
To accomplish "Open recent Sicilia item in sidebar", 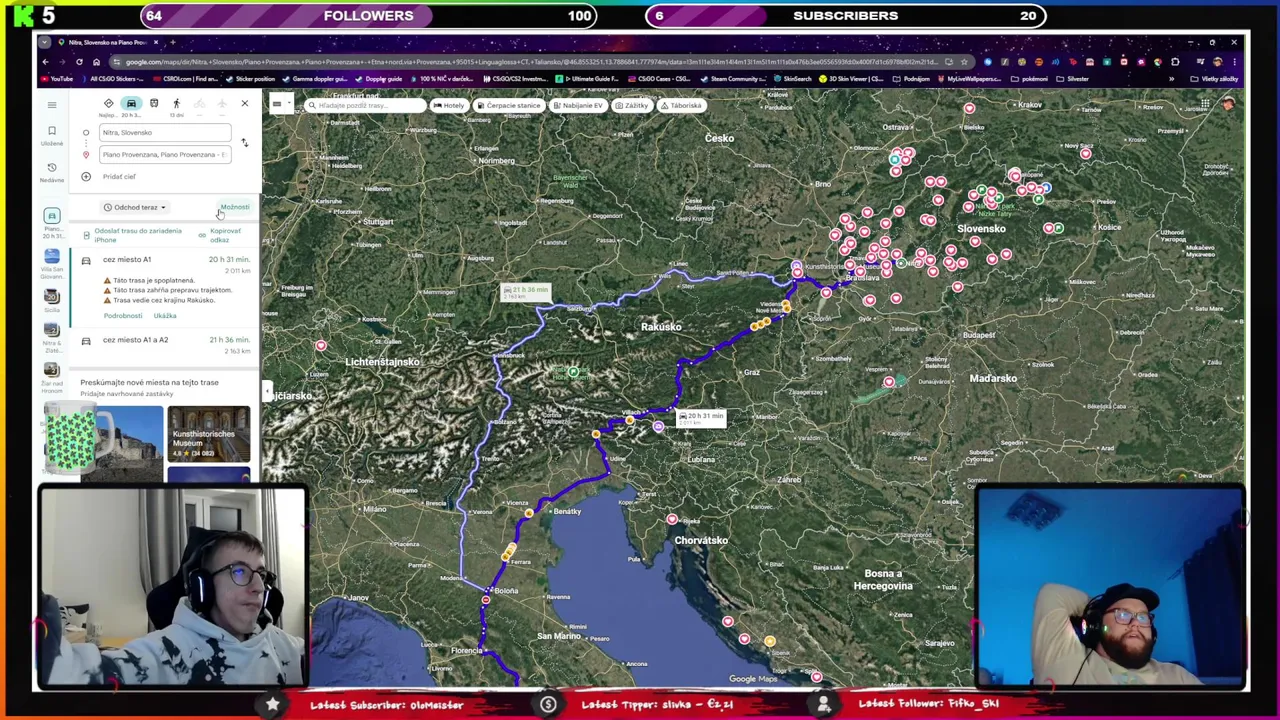I will tap(52, 300).
